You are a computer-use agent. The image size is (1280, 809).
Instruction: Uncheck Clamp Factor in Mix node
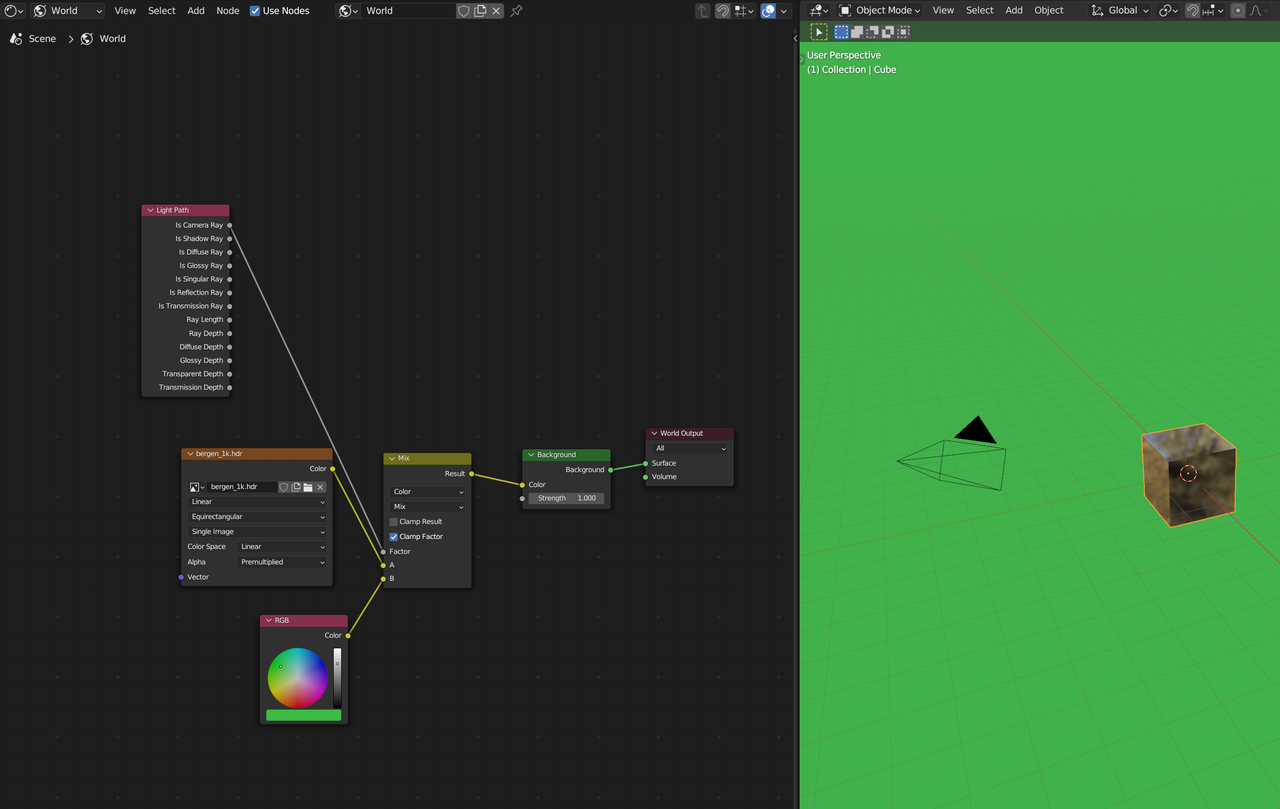(x=394, y=537)
